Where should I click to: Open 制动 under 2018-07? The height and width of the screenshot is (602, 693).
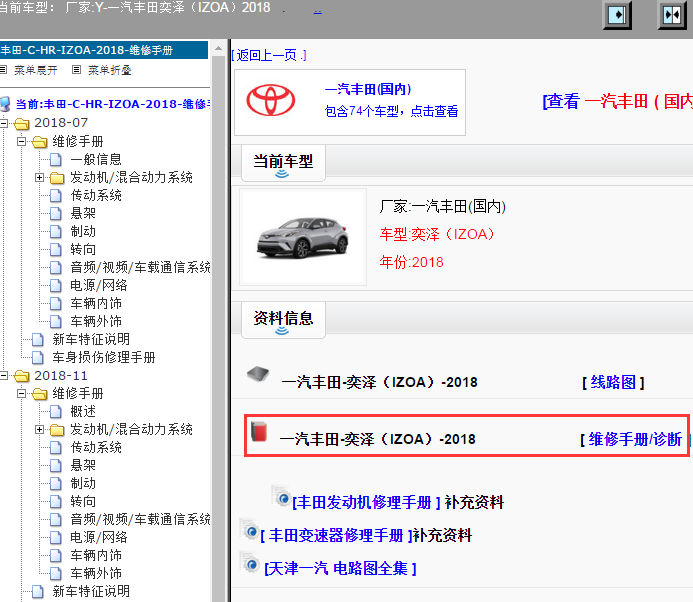[x=83, y=231]
